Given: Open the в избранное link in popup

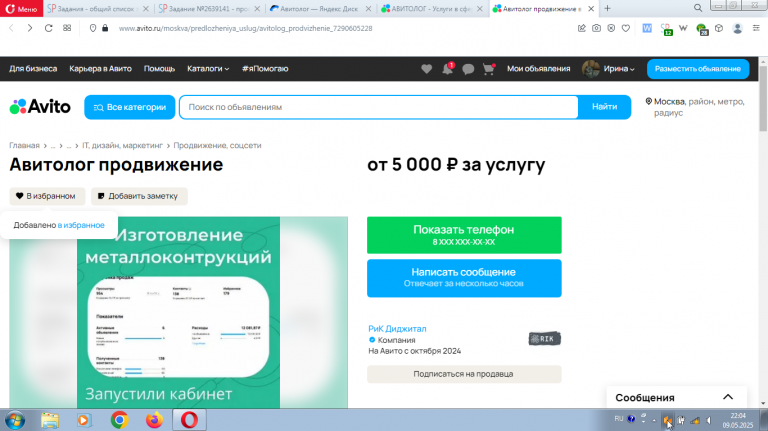Looking at the screenshot, I should coord(81,225).
